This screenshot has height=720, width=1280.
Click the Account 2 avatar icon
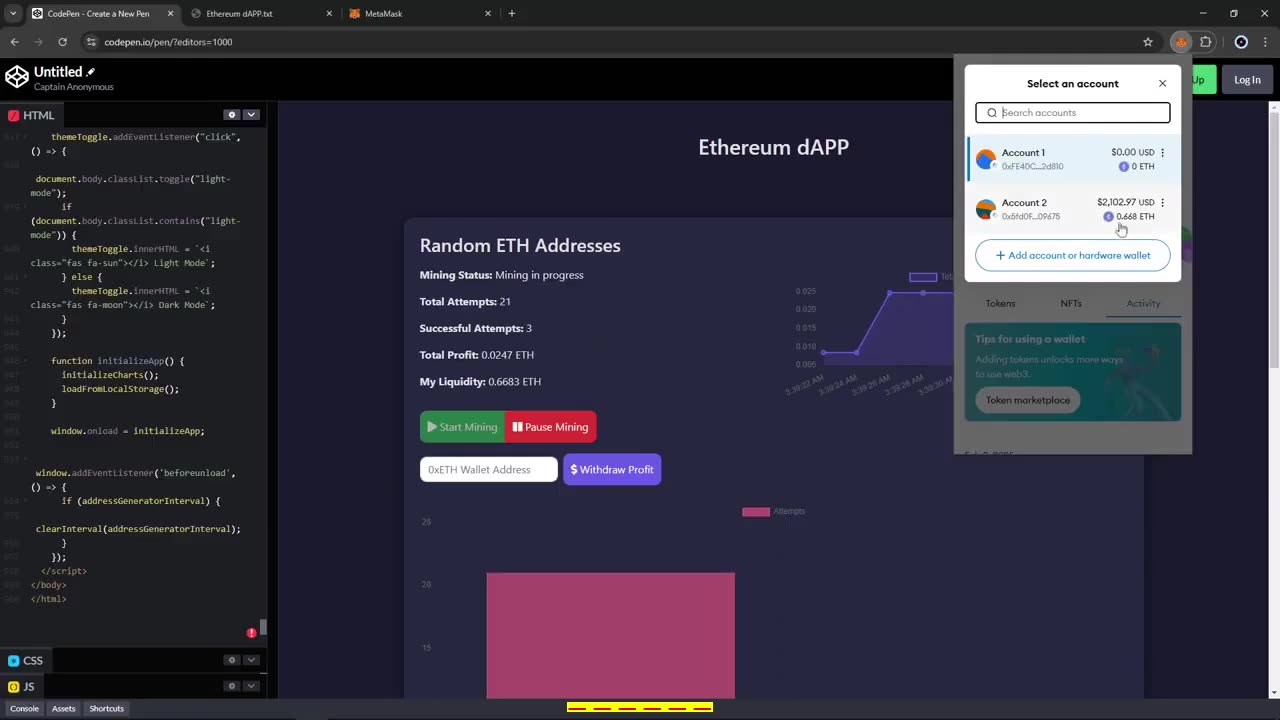pos(986,209)
